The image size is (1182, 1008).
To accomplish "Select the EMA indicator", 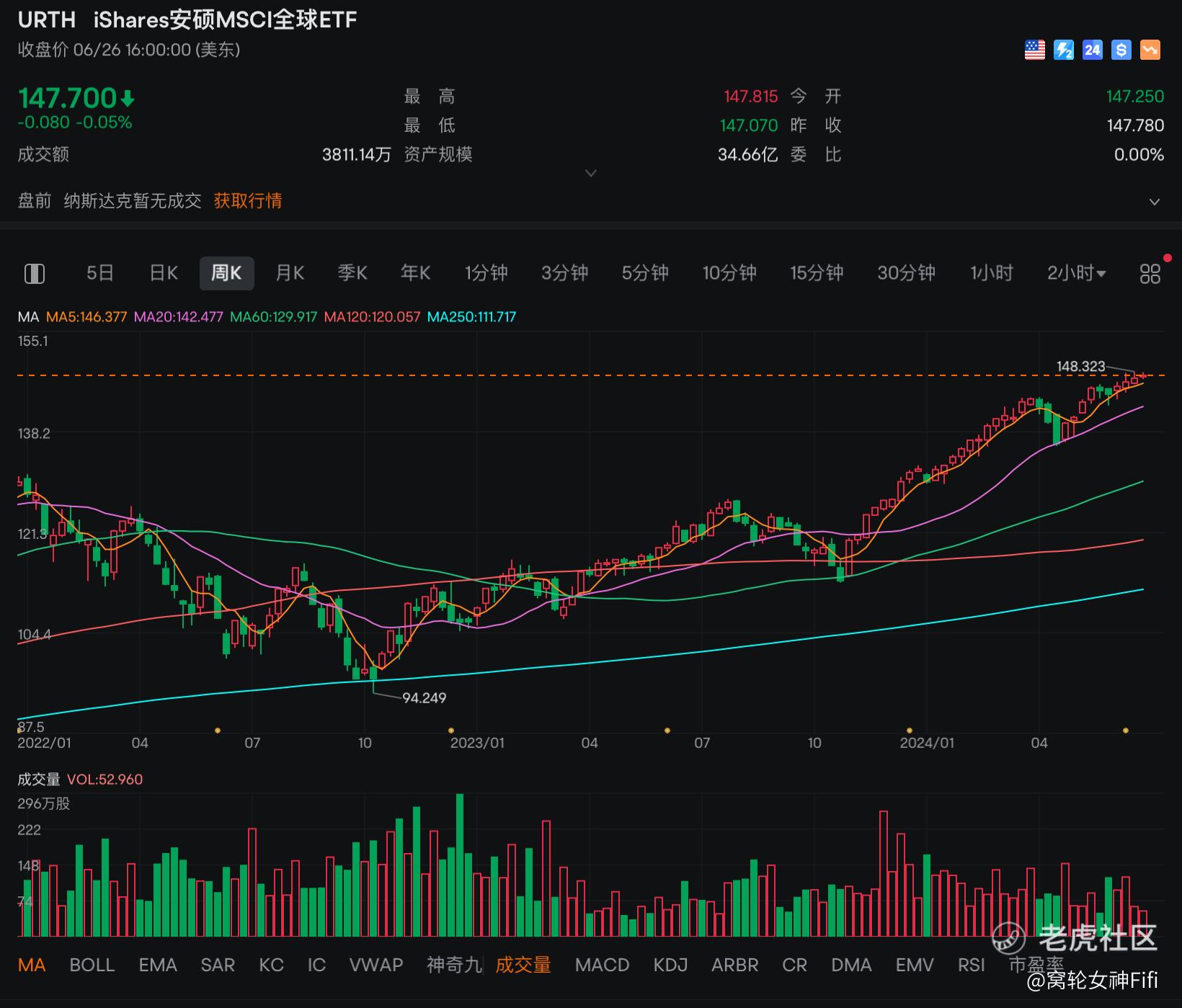I will click(158, 965).
